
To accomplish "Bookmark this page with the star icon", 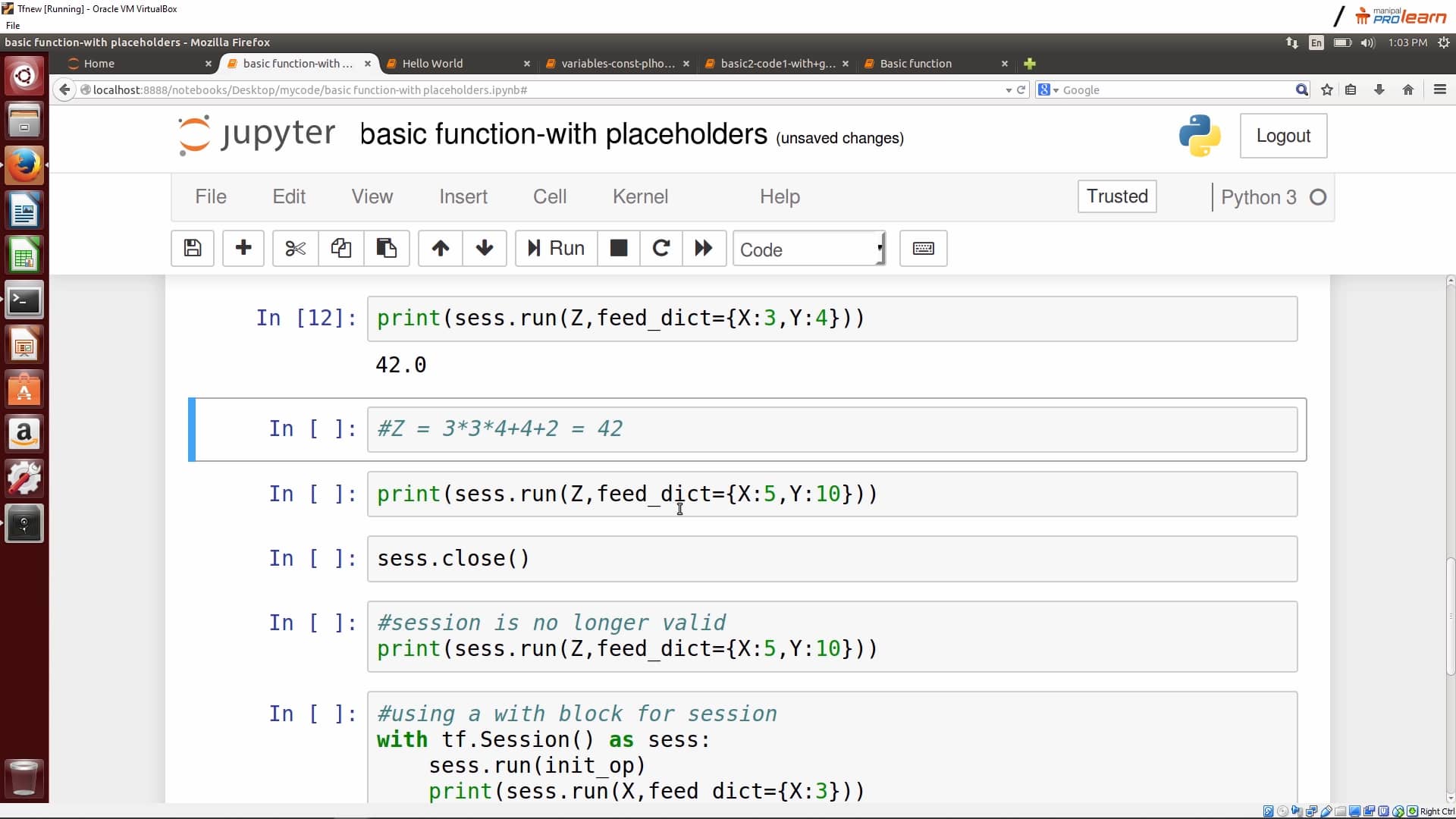I will 1326,89.
